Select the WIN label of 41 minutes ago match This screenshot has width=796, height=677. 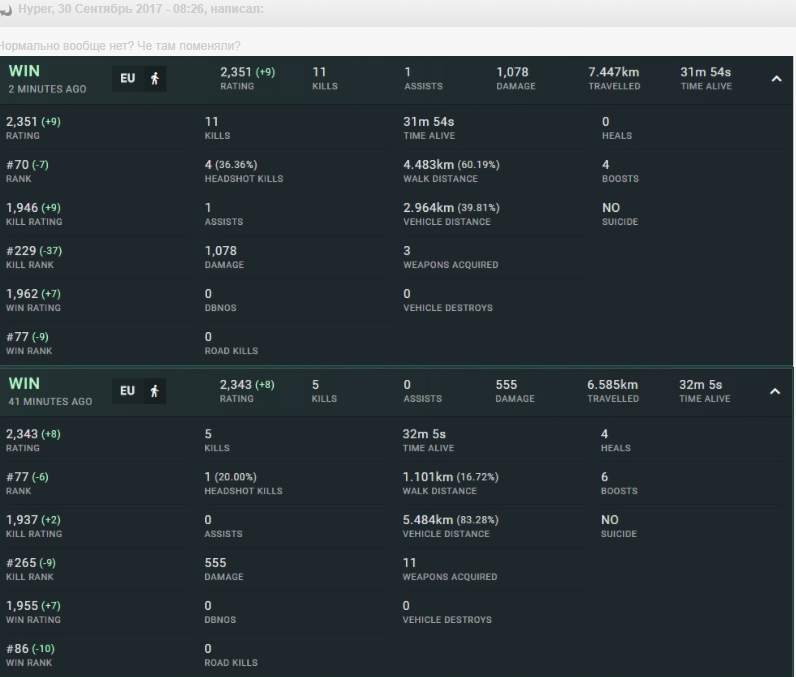pos(24,384)
